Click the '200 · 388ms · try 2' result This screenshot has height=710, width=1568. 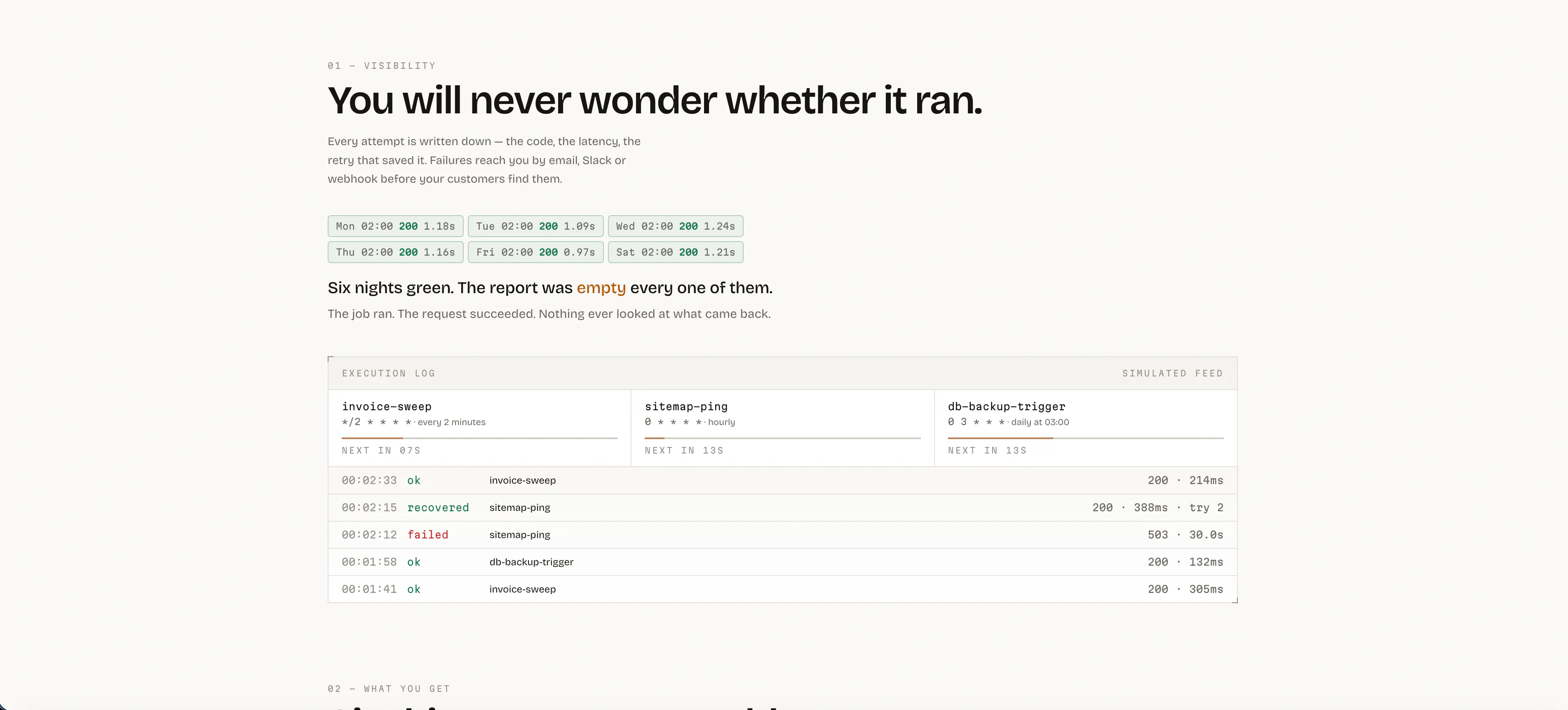tap(1158, 507)
